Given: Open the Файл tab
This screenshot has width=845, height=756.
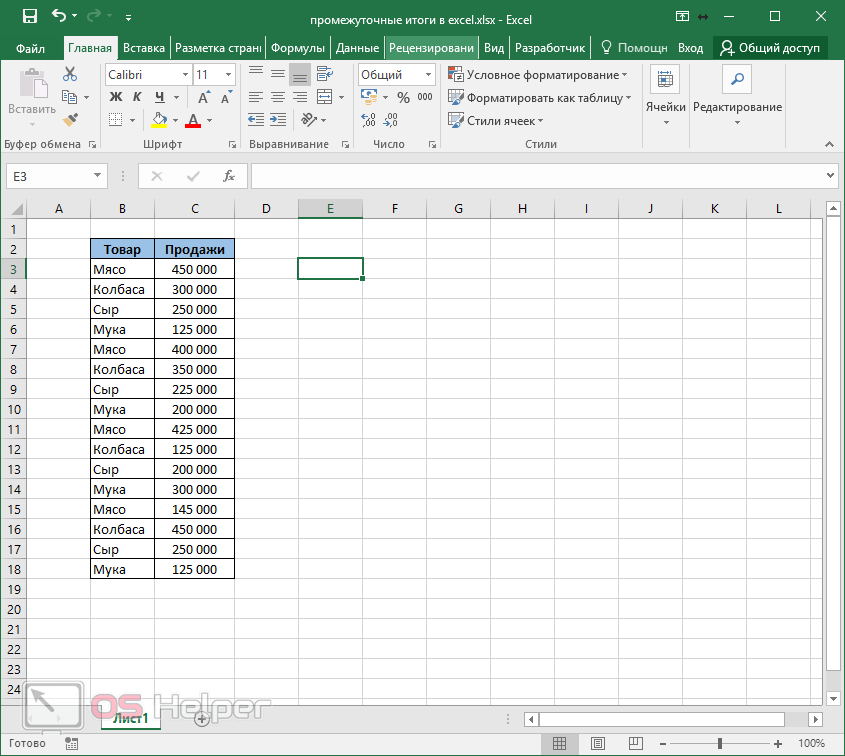Looking at the screenshot, I should click(30, 48).
